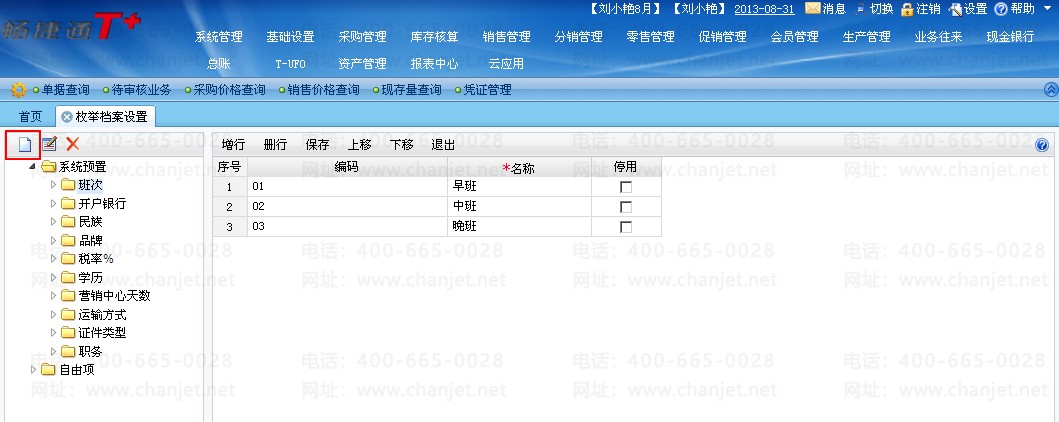Screen dimensions: 1059x422
Task: Click the 自由项 folder icon
Action: pyautogui.click(x=47, y=370)
